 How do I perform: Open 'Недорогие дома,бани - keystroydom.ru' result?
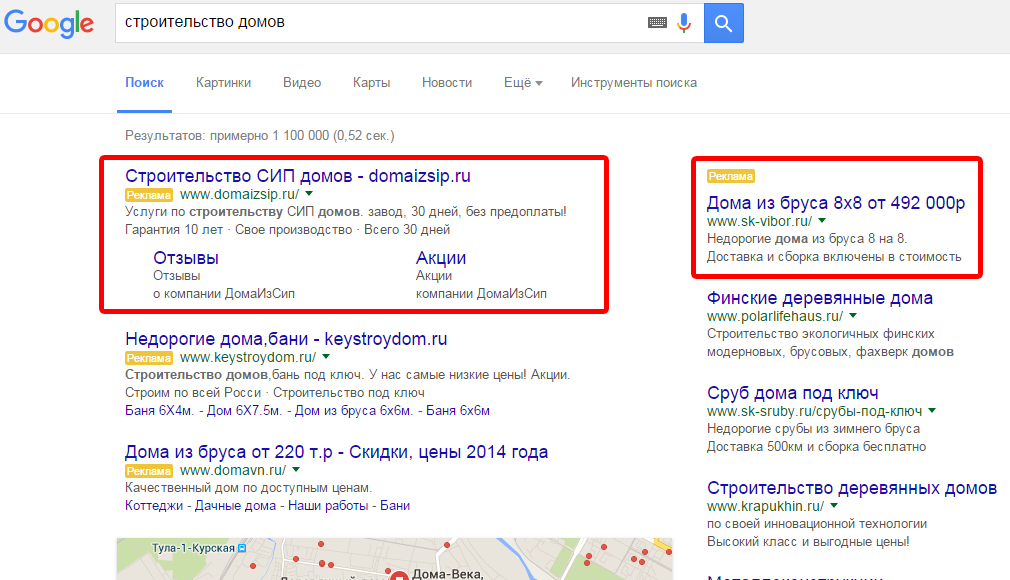click(x=286, y=339)
